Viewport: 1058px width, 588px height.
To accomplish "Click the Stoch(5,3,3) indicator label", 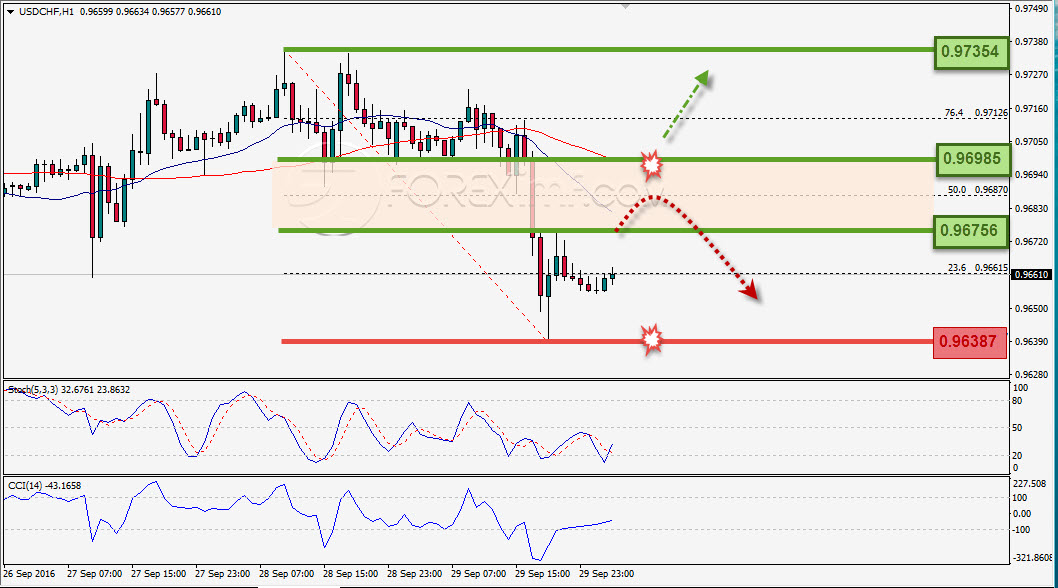I will pyautogui.click(x=69, y=390).
